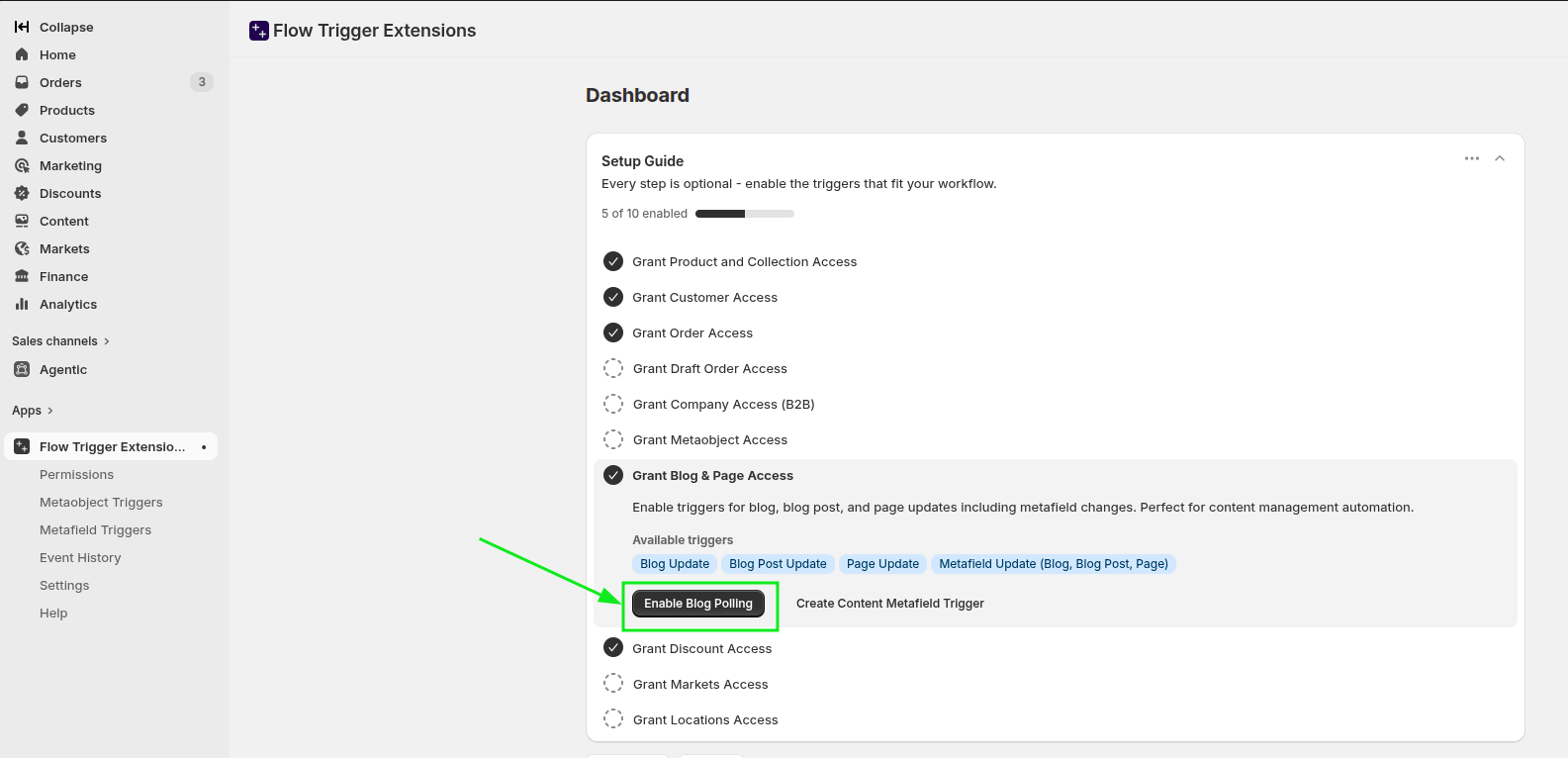Click the Agentic channel icon
Image resolution: width=1568 pixels, height=758 pixels.
coord(22,369)
